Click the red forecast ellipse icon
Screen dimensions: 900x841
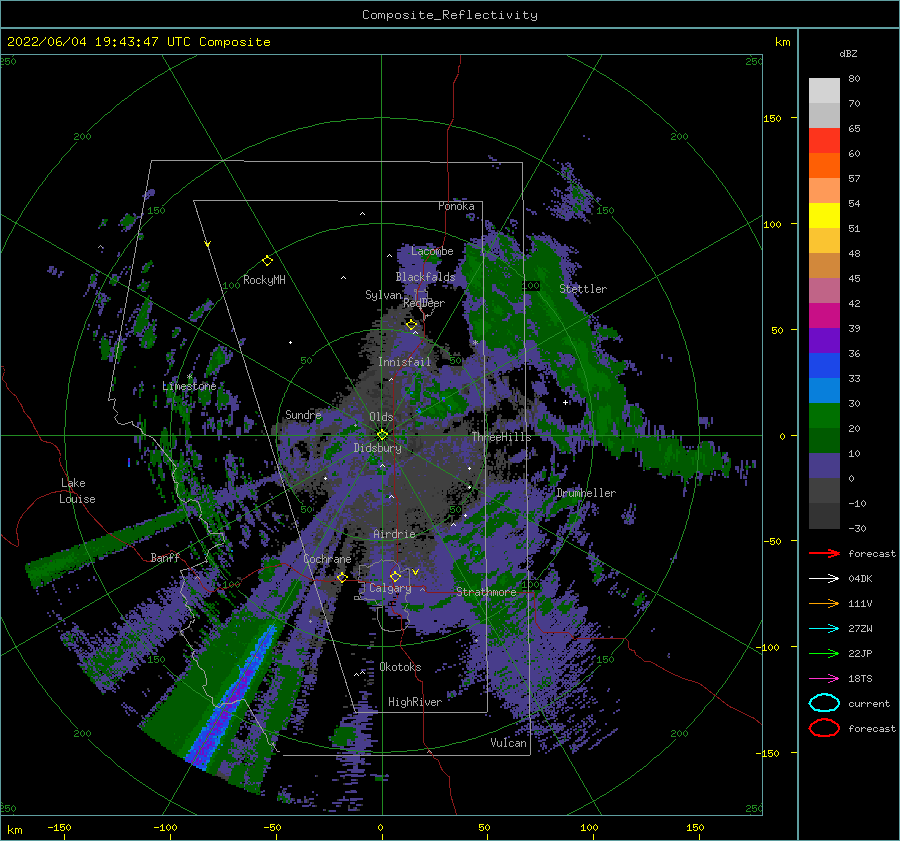824,728
